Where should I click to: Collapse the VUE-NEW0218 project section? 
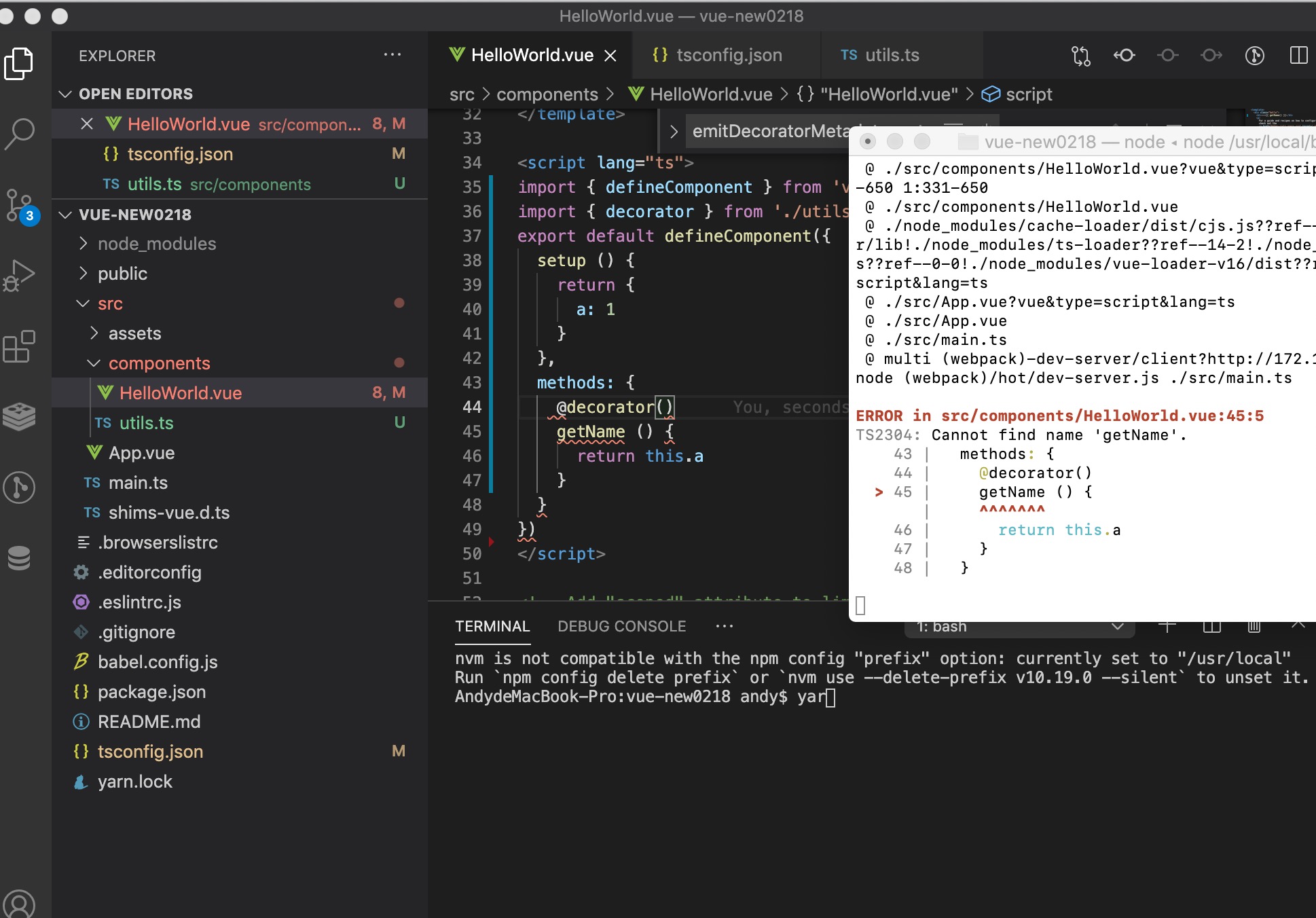coord(240,215)
